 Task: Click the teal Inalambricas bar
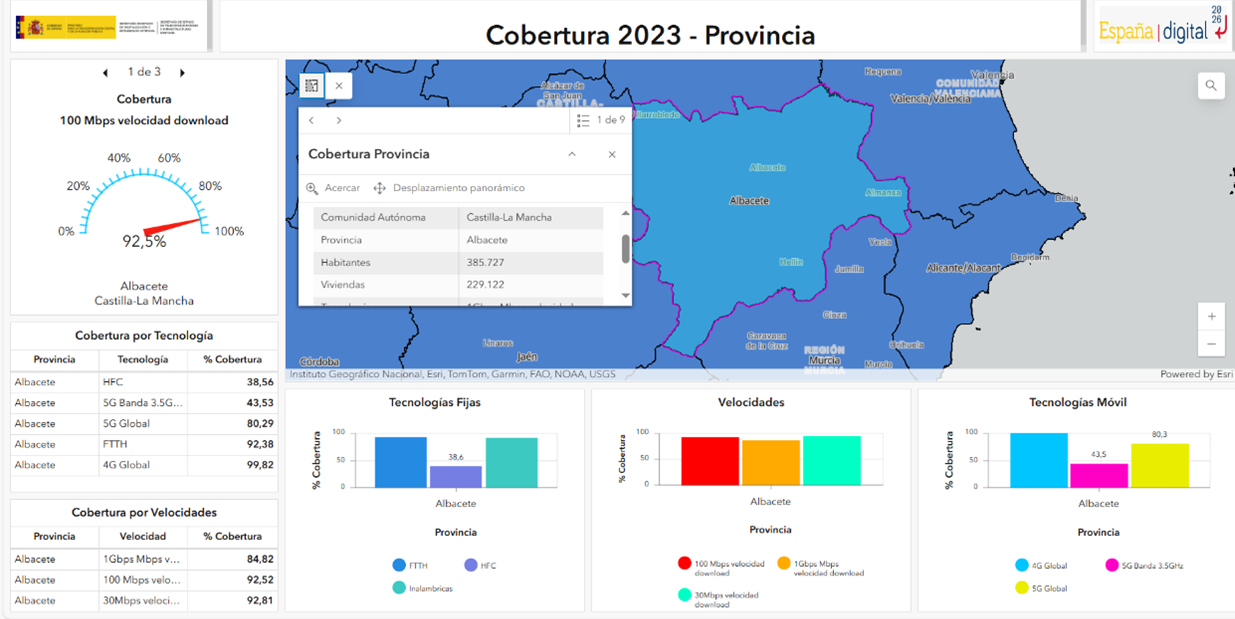tap(512, 462)
